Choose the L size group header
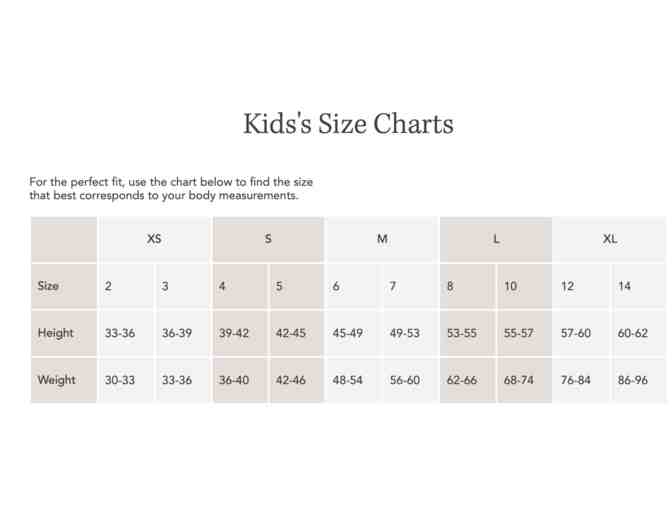Image resolution: width=672 pixels, height=510 pixels. point(496,240)
